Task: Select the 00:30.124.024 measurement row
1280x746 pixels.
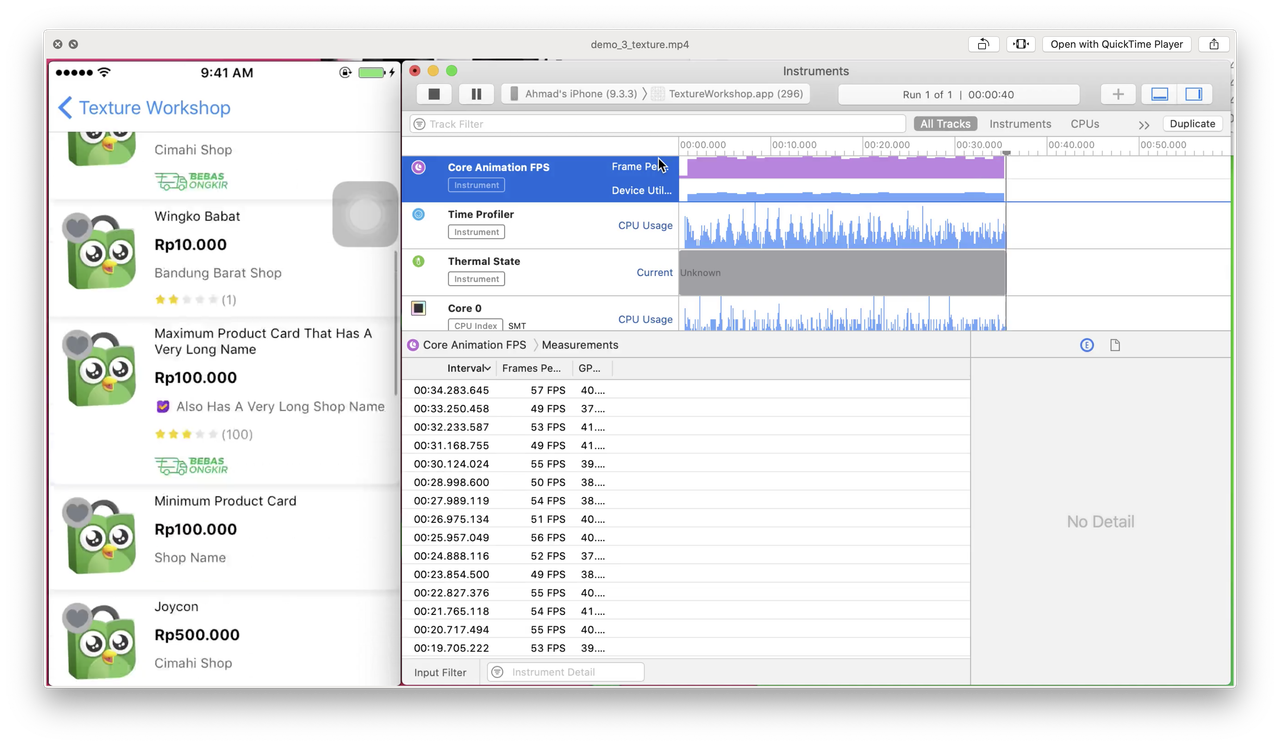Action: (x=686, y=464)
